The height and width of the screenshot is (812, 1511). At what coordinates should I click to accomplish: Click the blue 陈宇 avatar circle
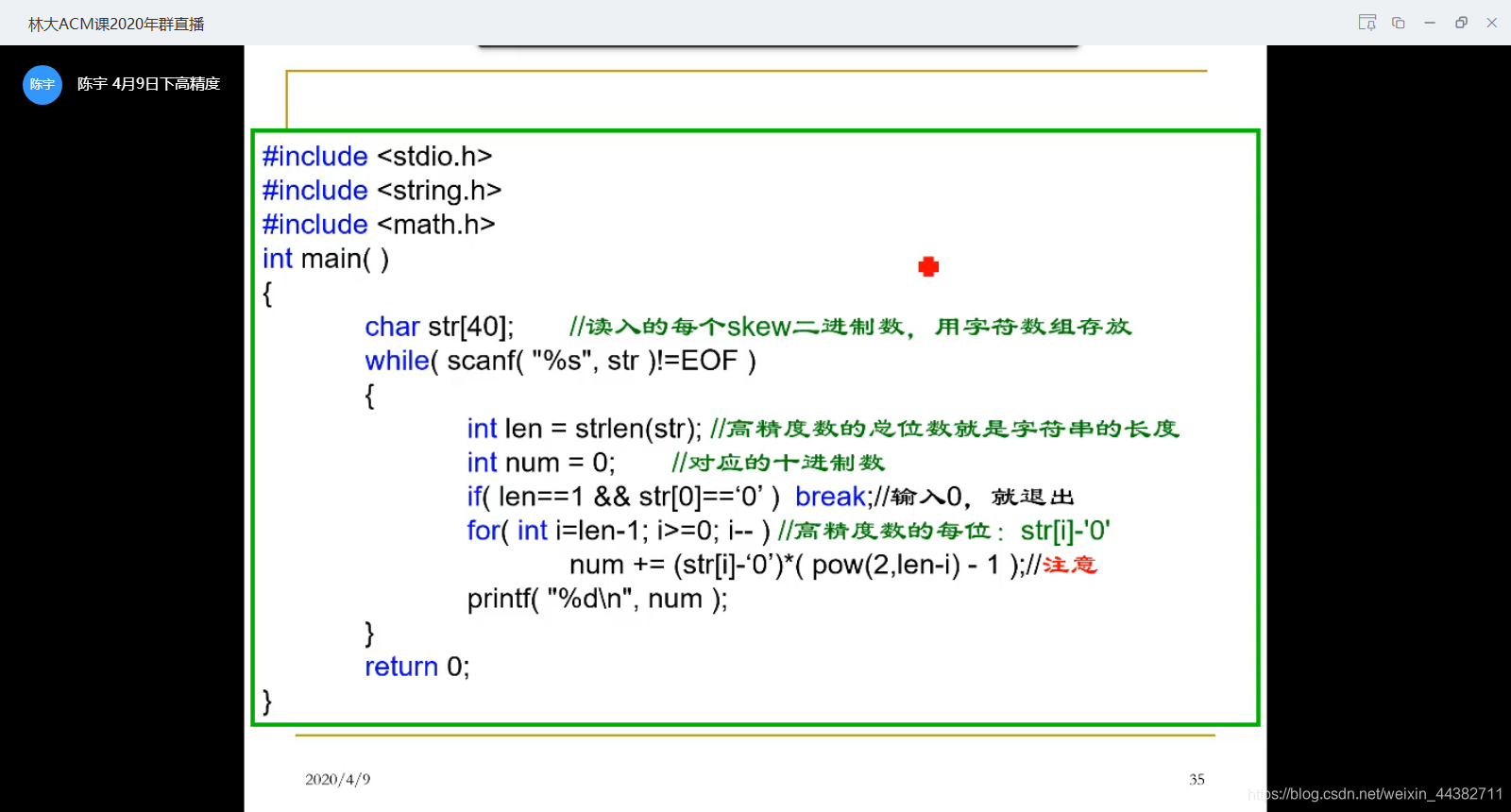coord(42,85)
